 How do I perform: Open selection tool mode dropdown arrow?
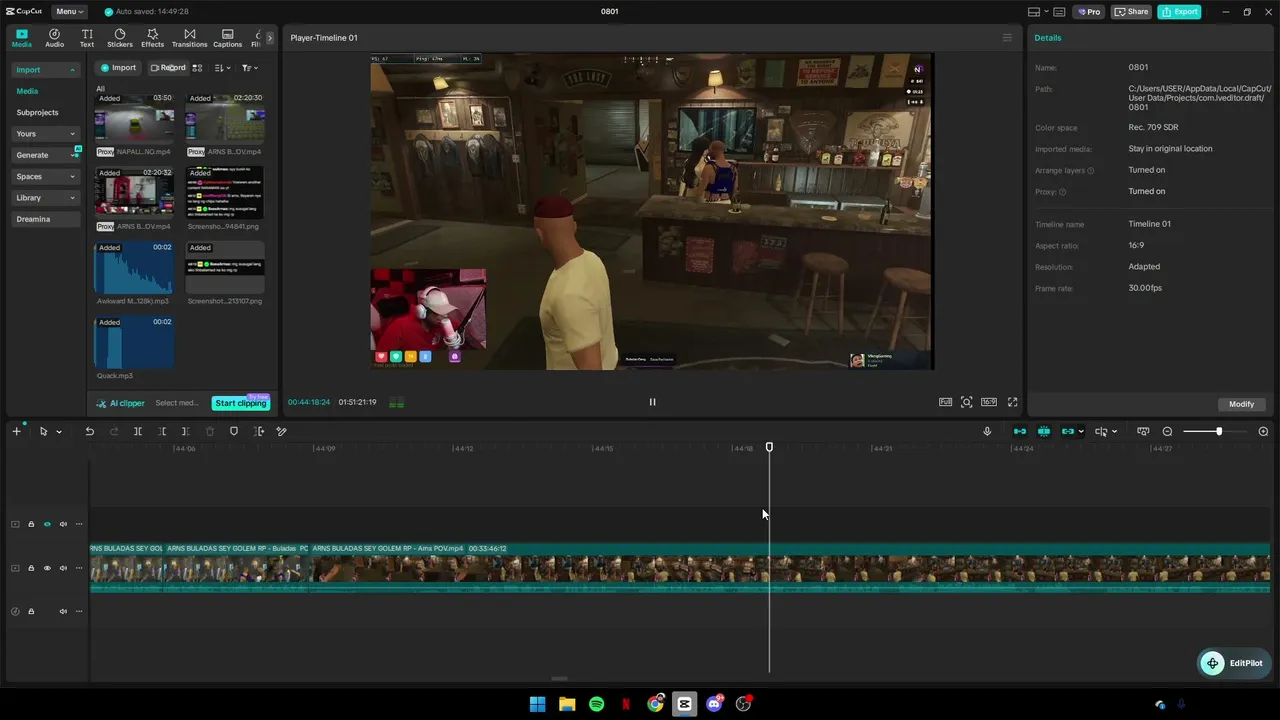point(59,432)
